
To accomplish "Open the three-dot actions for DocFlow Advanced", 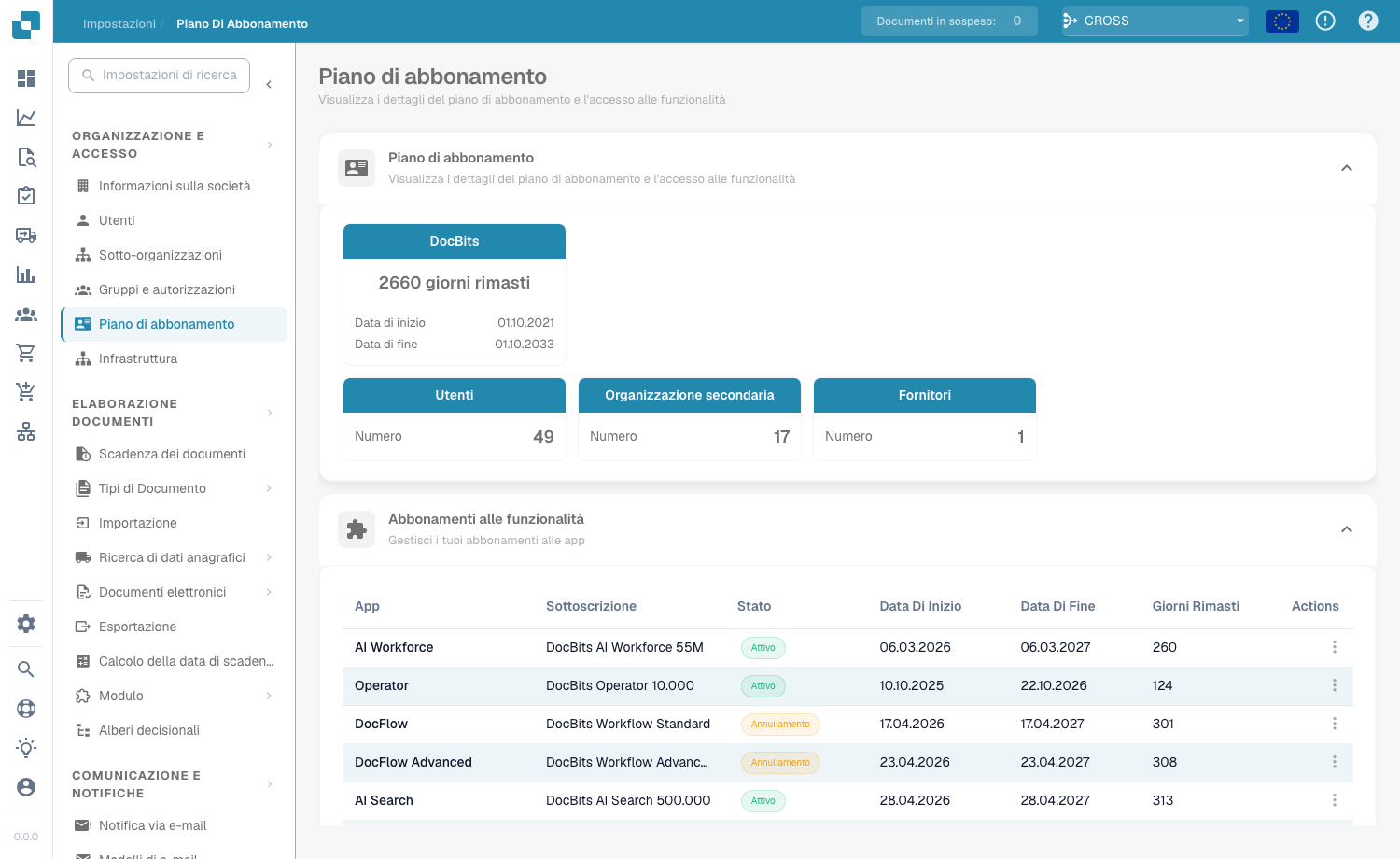I will [x=1335, y=762].
